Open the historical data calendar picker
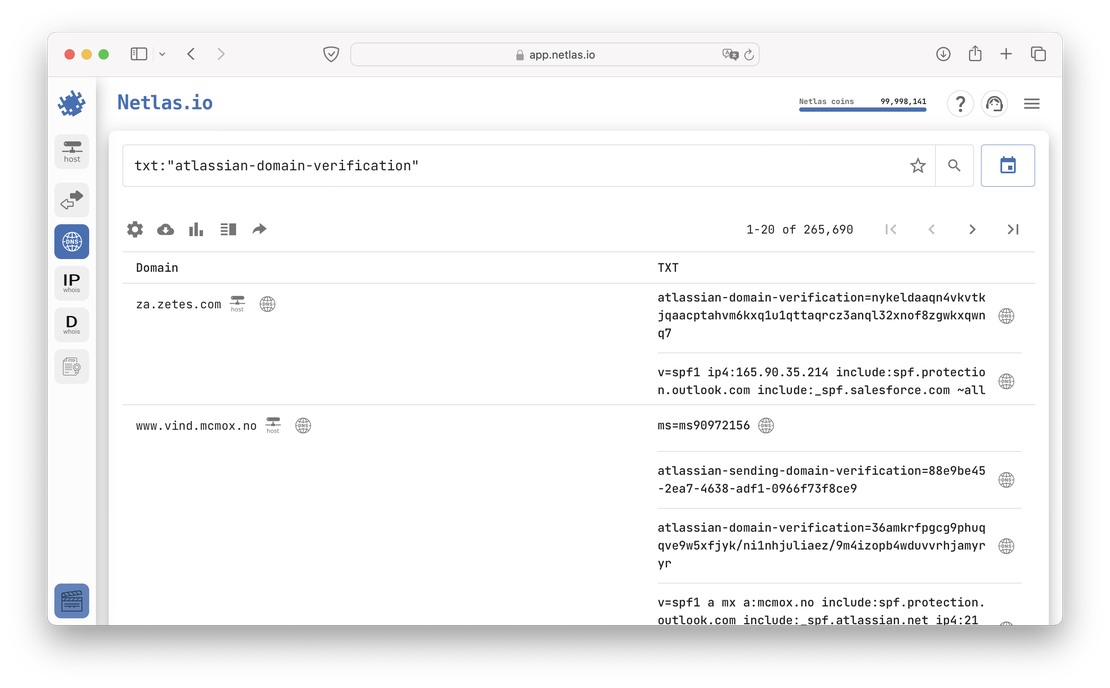This screenshot has height=688, width=1110. pyautogui.click(x=1007, y=165)
